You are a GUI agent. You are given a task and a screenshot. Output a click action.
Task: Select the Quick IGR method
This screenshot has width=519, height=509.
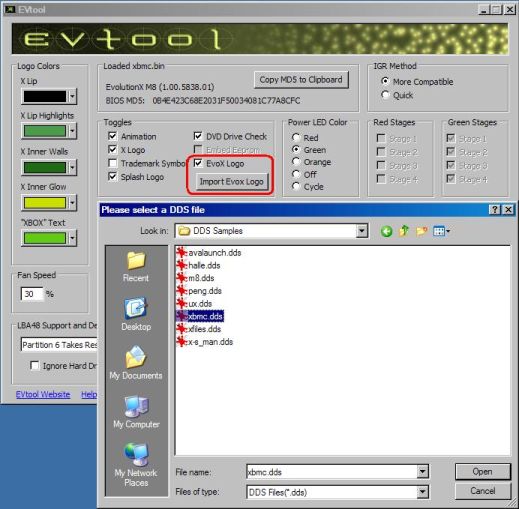coord(385,95)
